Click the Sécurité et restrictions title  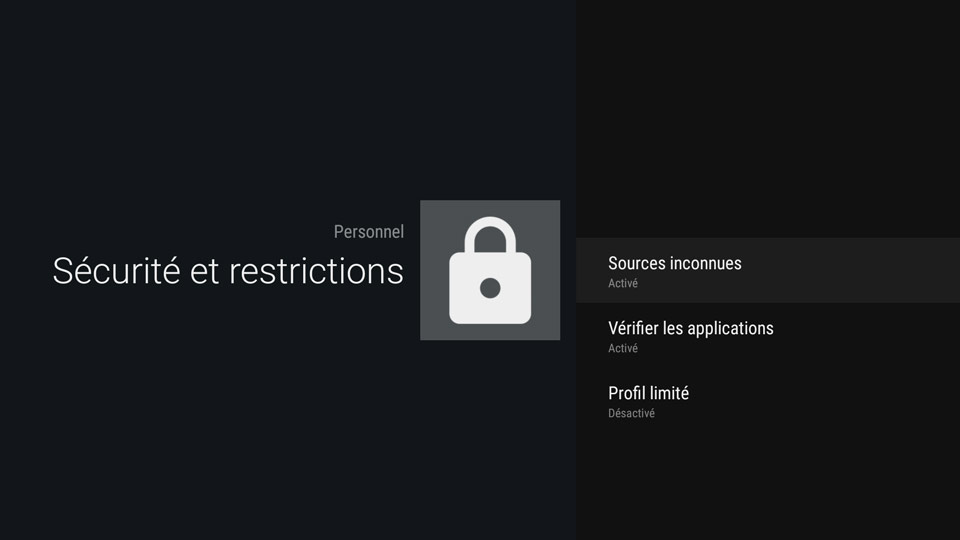228,271
